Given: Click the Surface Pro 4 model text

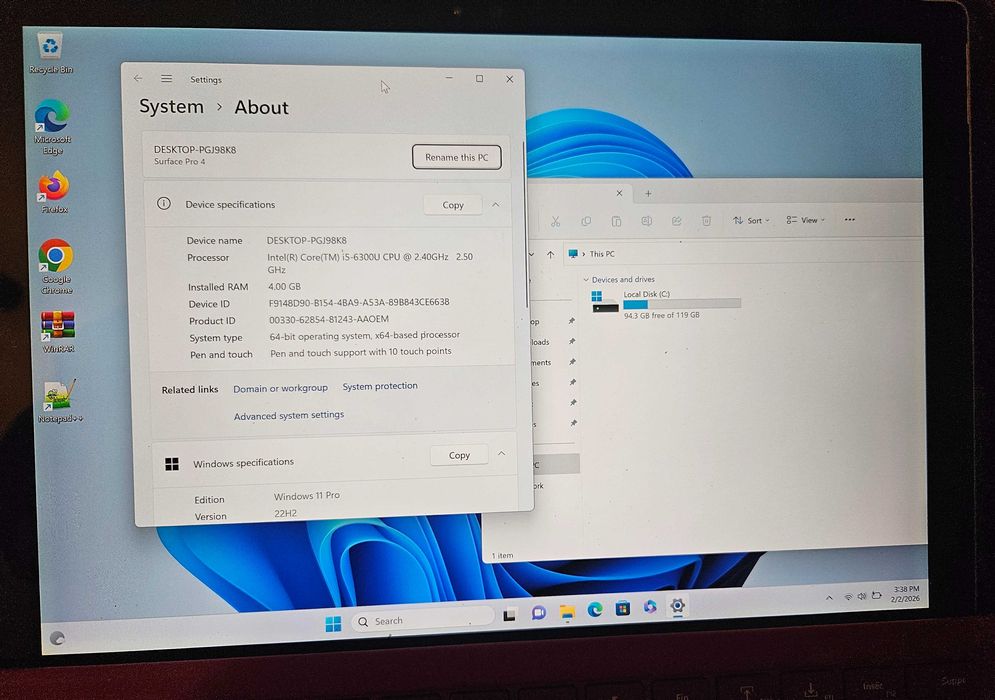Looking at the screenshot, I should coord(180,161).
